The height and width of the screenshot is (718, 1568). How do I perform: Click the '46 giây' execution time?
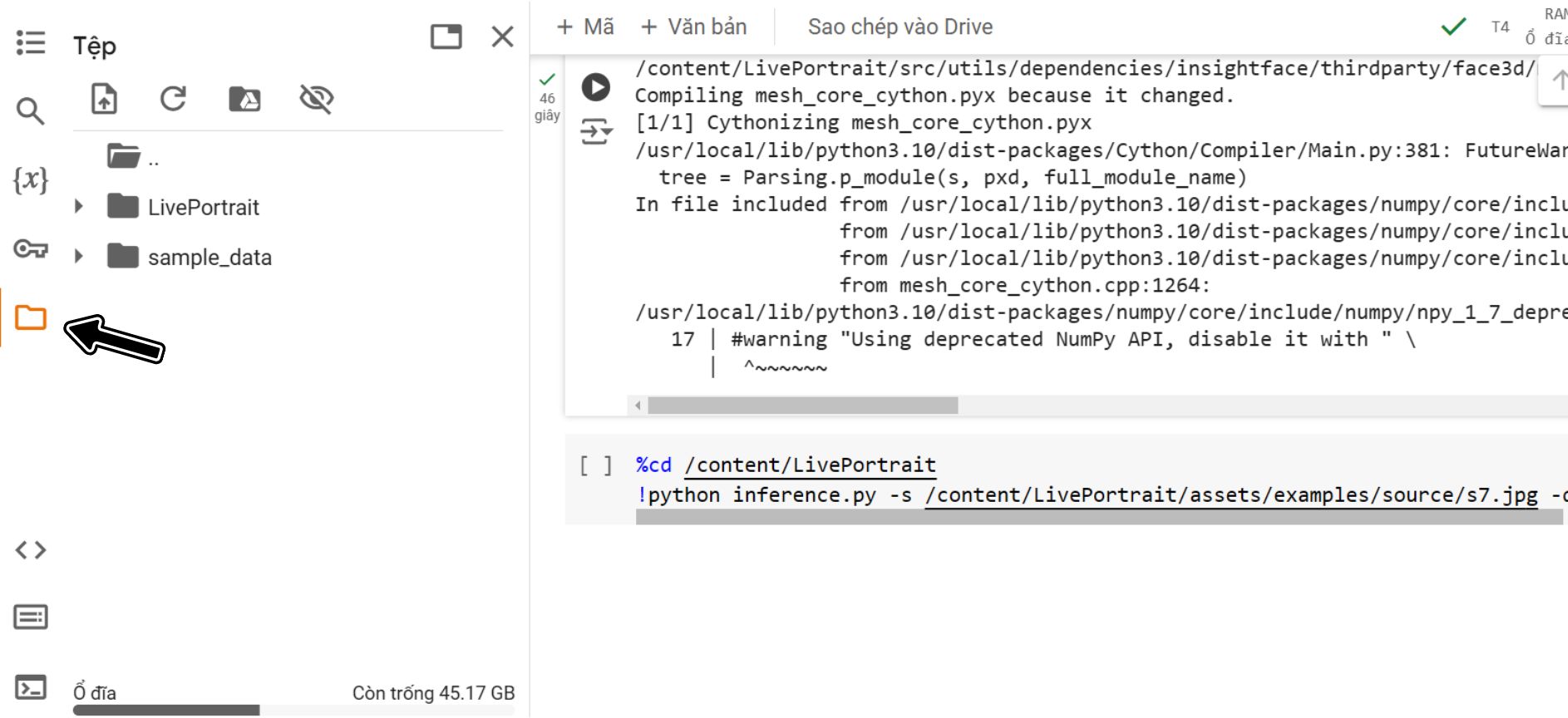point(547,106)
